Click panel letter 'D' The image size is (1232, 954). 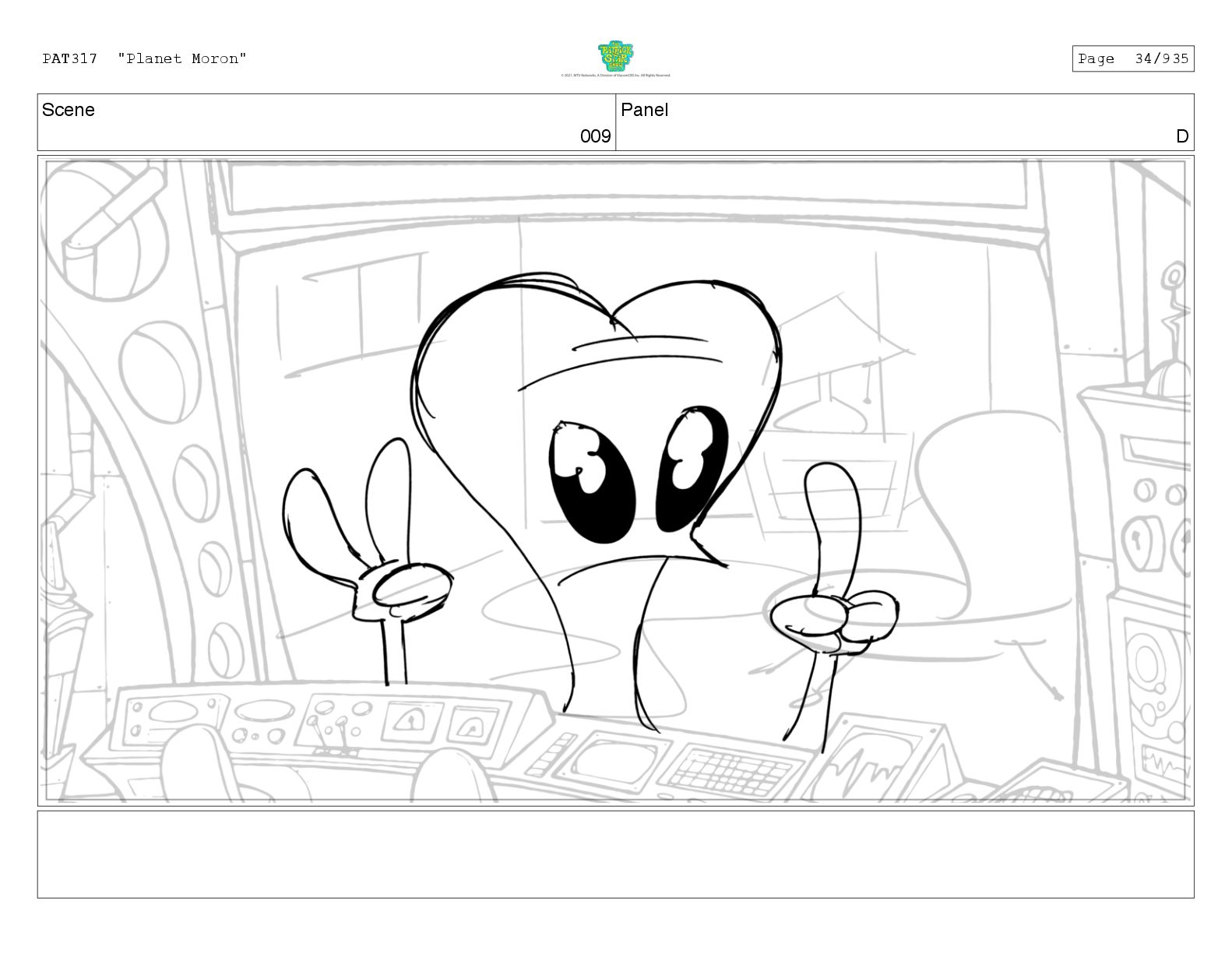pos(1181,136)
